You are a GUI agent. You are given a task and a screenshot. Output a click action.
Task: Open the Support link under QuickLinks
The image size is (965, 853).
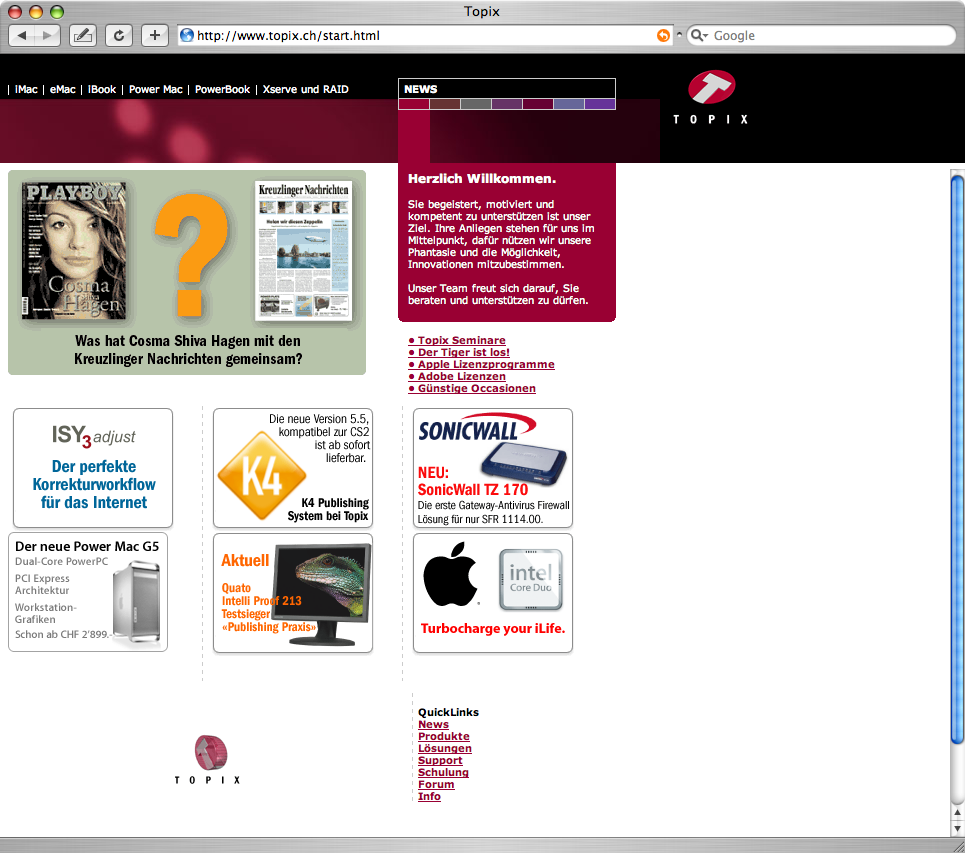coord(440,760)
